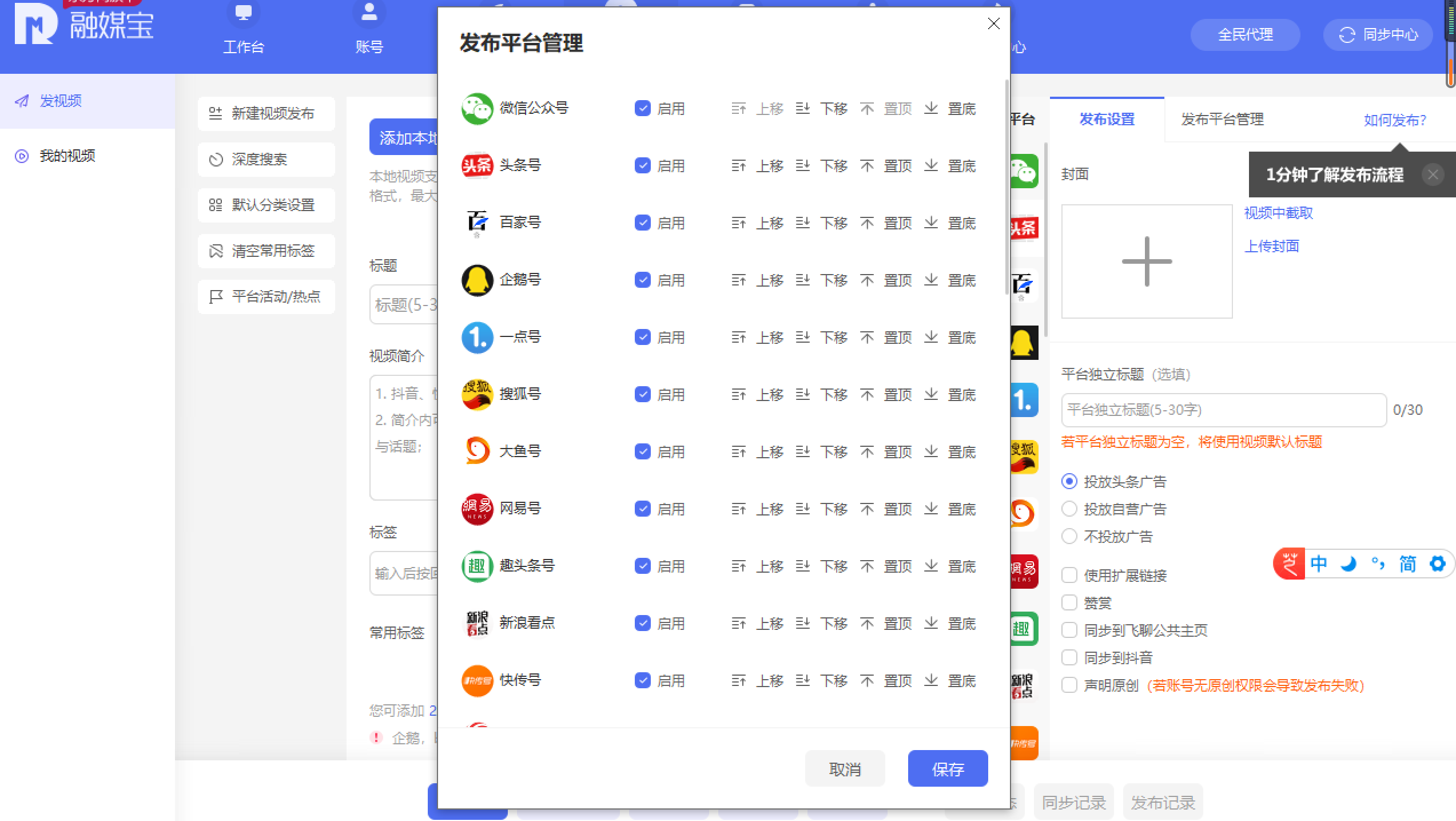
Task: Click cover upload plus placeholder
Action: click(1147, 261)
